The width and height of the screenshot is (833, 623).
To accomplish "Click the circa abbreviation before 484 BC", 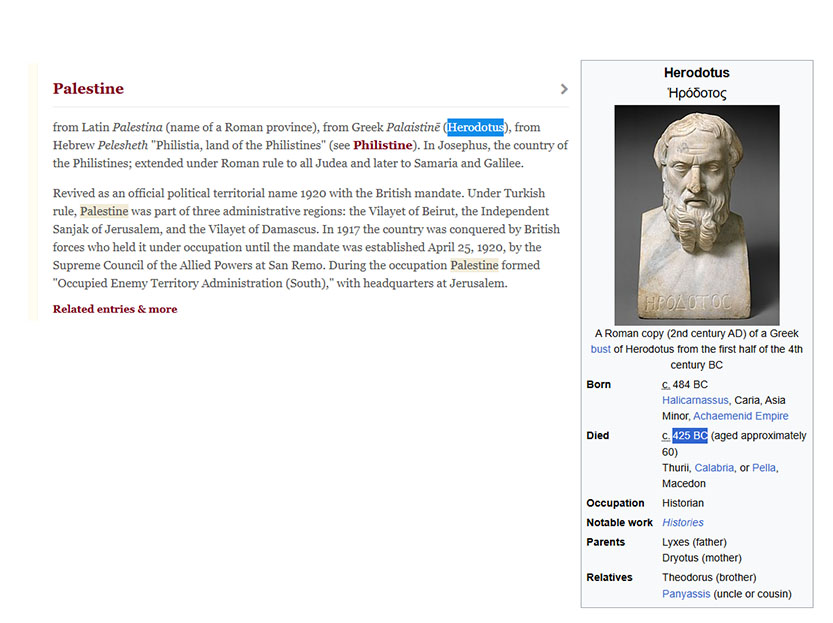I will pyautogui.click(x=666, y=385).
